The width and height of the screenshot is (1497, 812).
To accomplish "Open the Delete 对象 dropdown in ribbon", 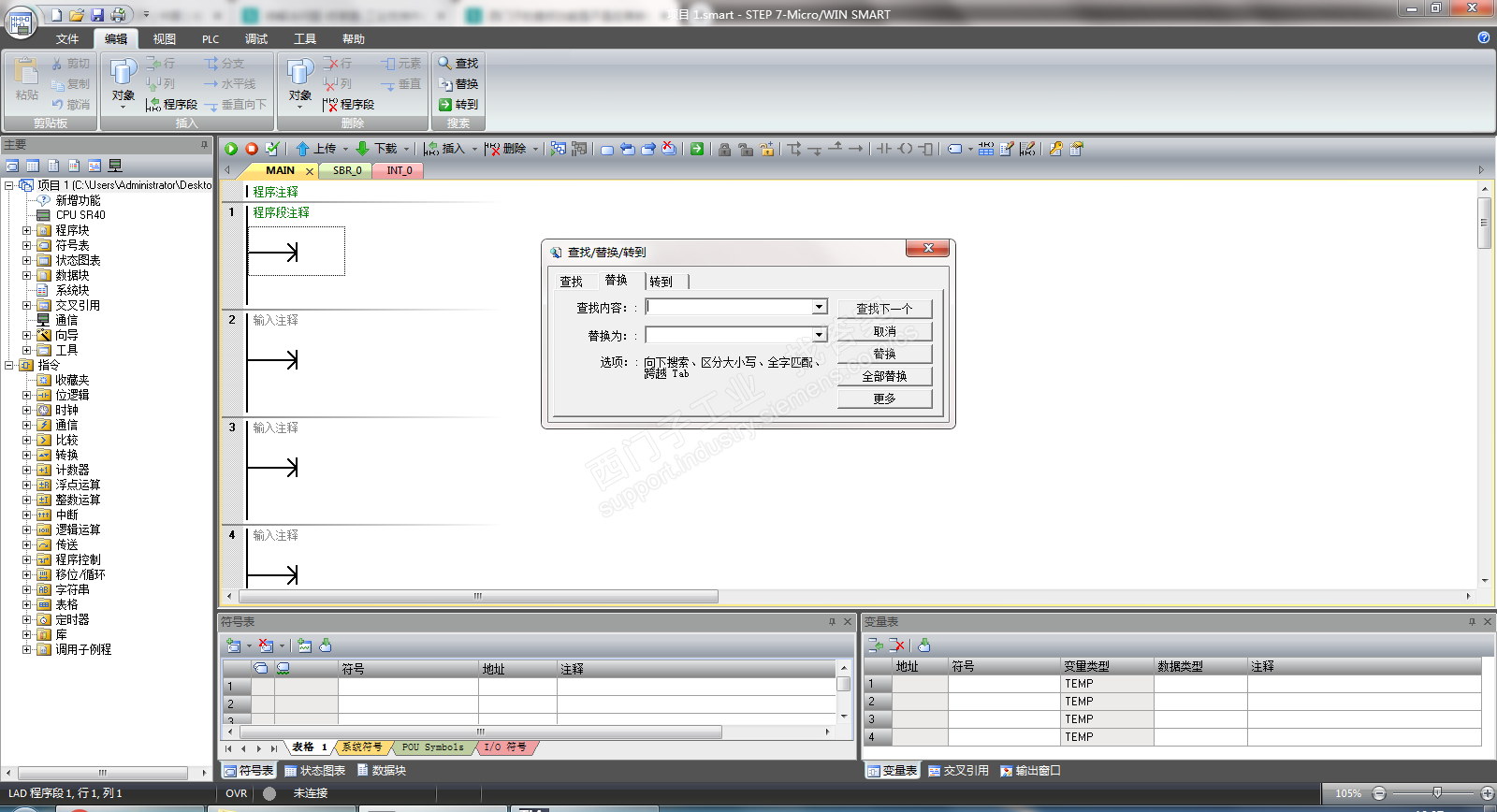I will click(x=299, y=107).
